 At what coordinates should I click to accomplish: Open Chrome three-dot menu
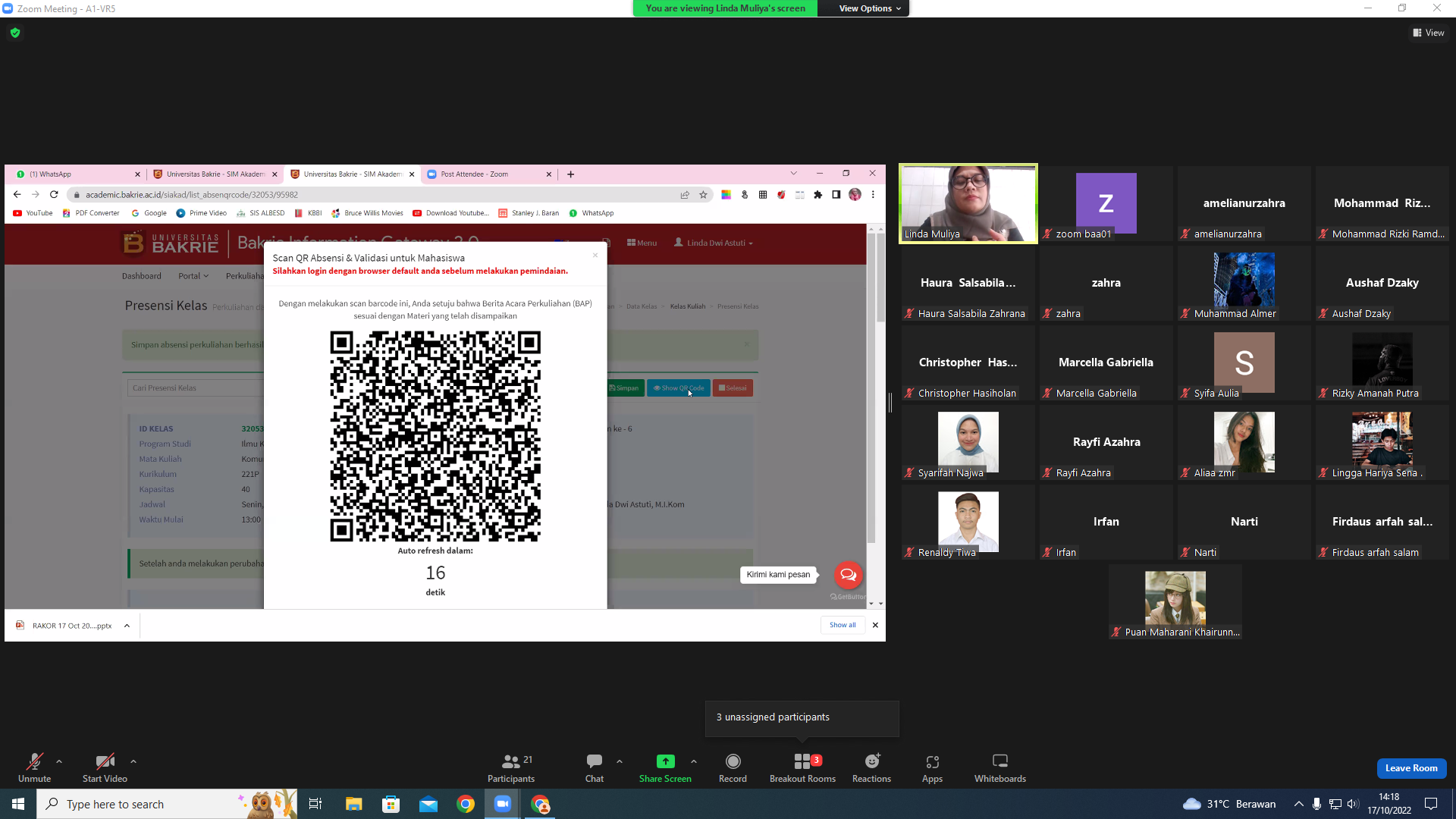(x=873, y=195)
